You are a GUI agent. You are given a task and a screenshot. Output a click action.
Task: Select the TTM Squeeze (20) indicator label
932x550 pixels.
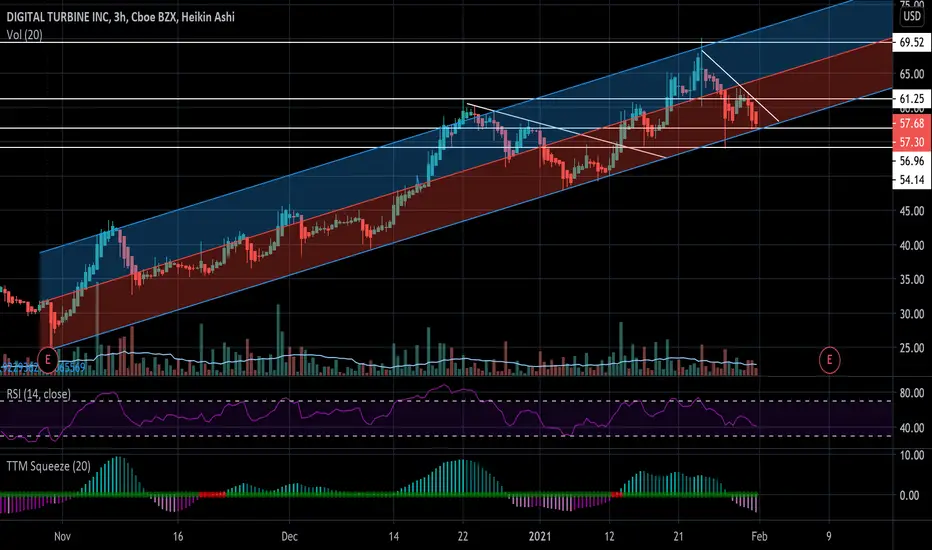pos(49,466)
